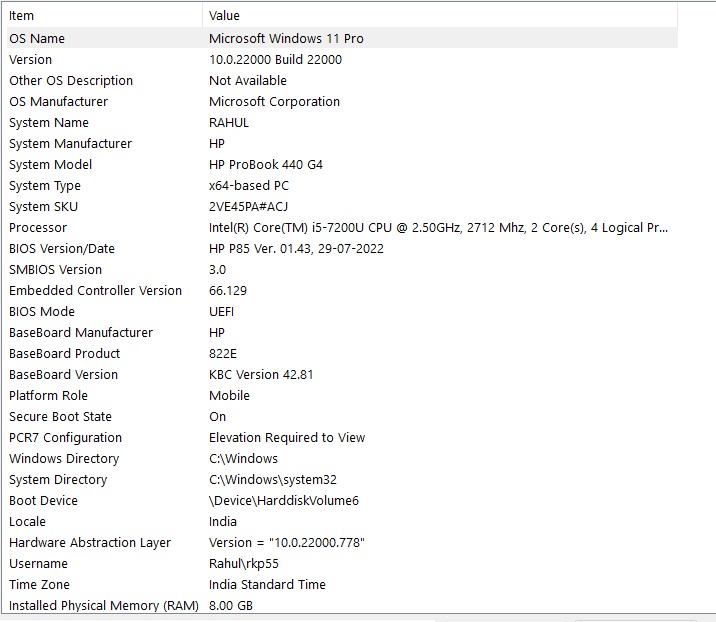Select the System Directory row

click(342, 480)
